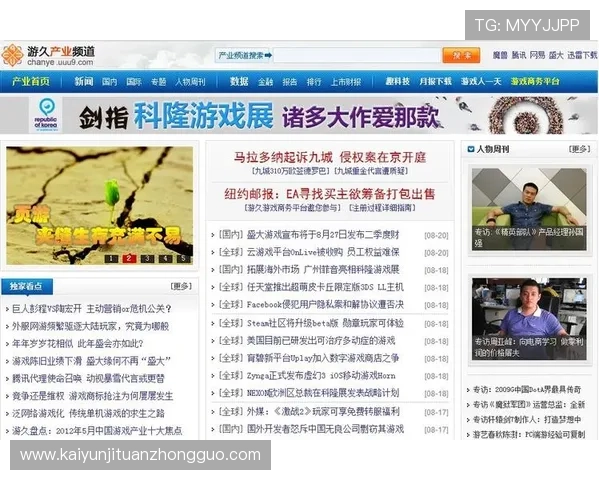The width and height of the screenshot is (600, 480).
Task: Switch slideshow to slide 5
Action: [x=183, y=258]
